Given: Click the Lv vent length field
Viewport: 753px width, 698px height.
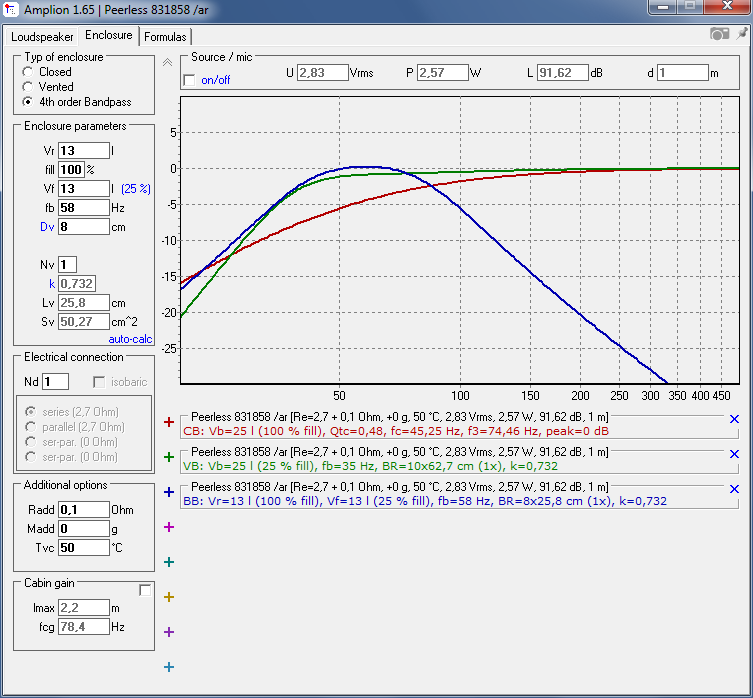Looking at the screenshot, I should tap(84, 303).
